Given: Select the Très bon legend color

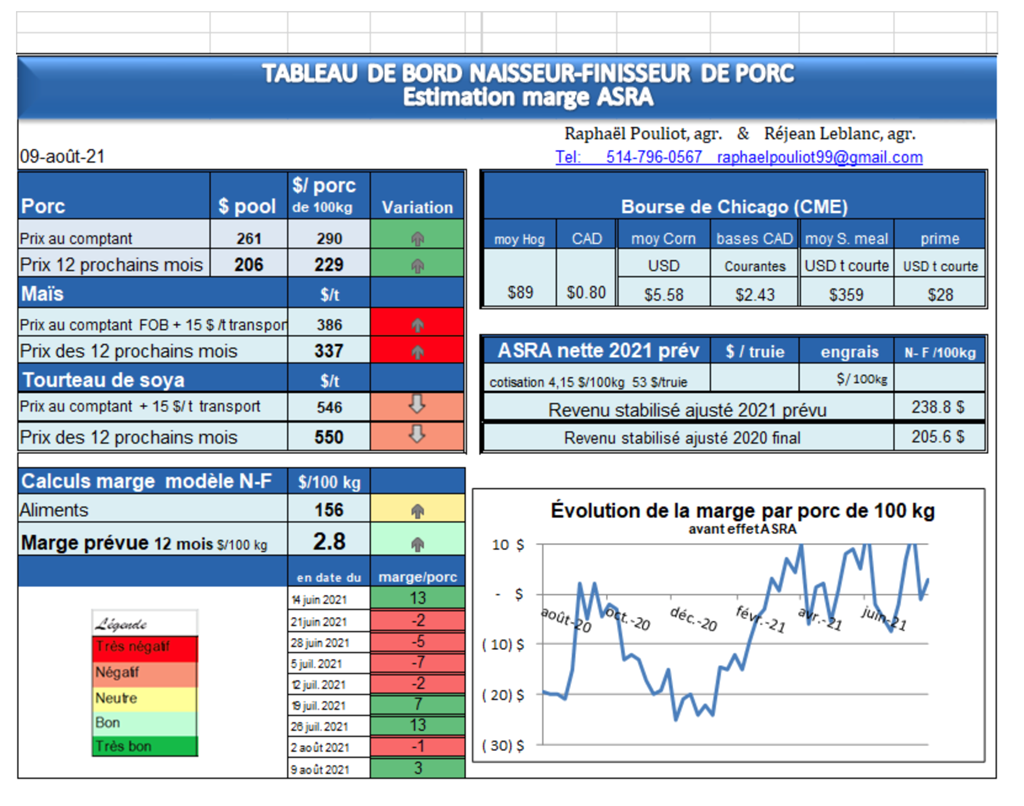Looking at the screenshot, I should pos(145,747).
